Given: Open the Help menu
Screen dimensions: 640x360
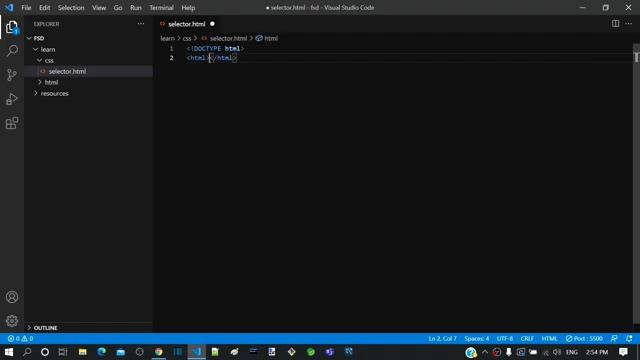Looking at the screenshot, I should click(188, 8).
